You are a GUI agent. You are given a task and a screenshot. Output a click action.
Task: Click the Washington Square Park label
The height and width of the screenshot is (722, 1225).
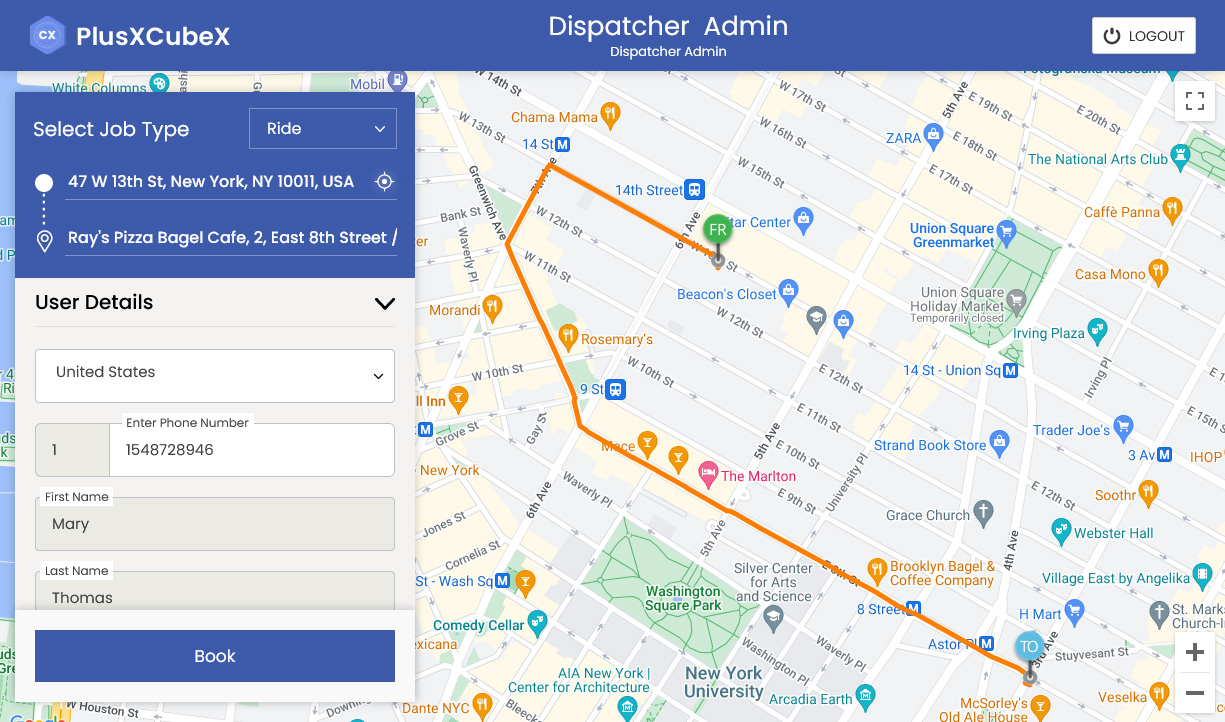pyautogui.click(x=684, y=598)
